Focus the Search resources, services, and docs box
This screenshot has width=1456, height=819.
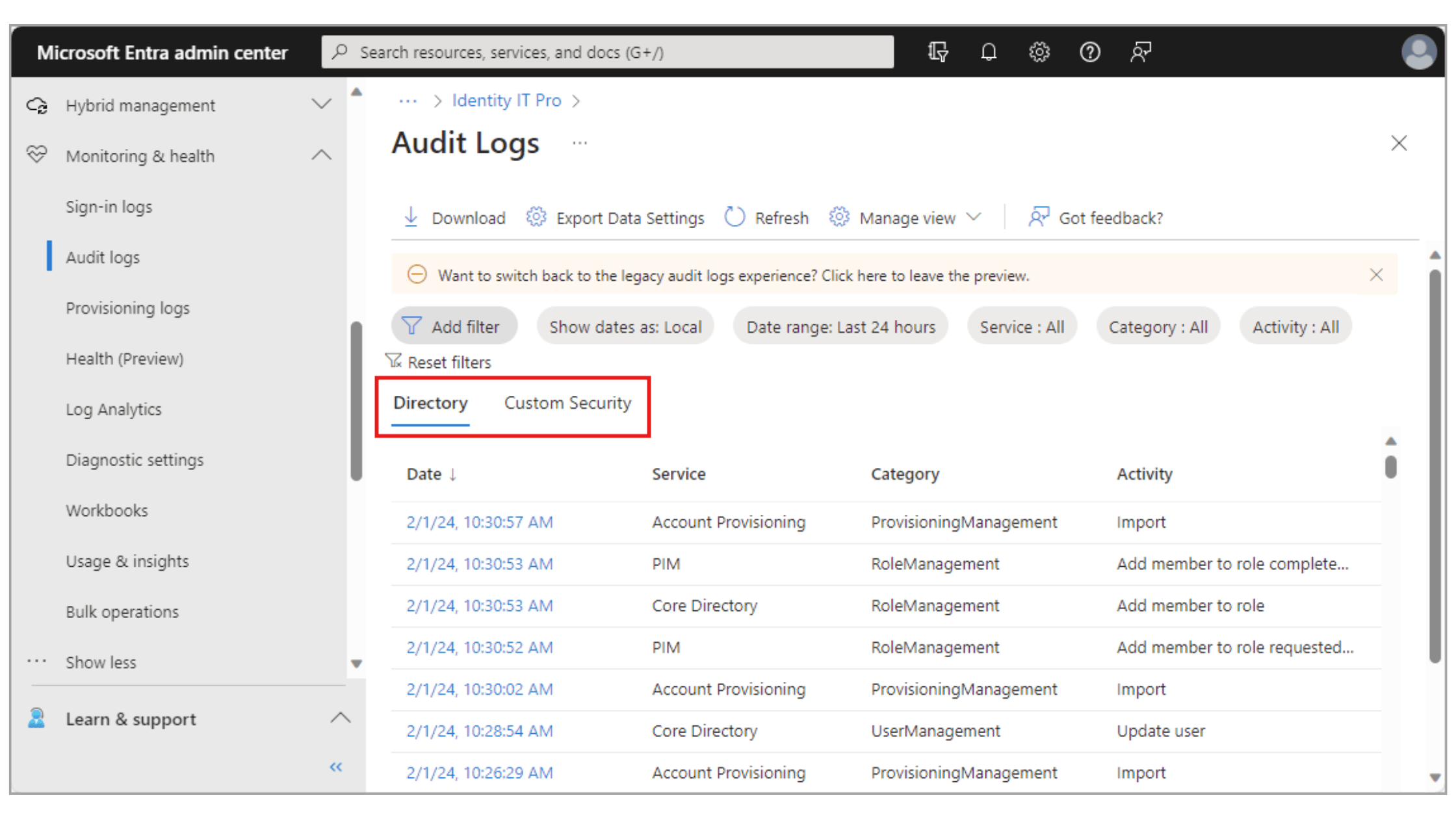click(x=608, y=52)
